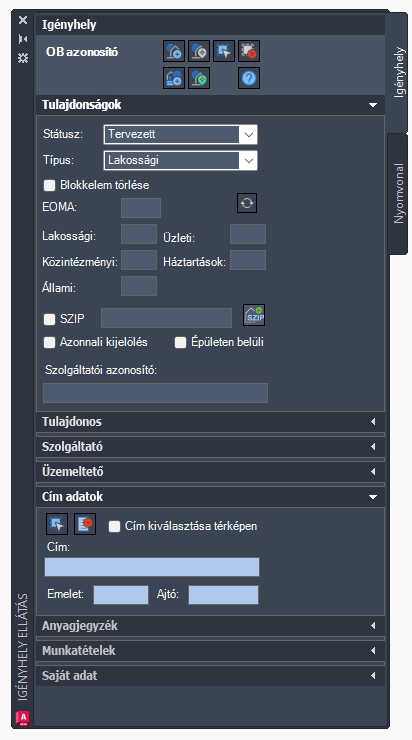The width and height of the screenshot is (412, 740).
Task: Open the Státusz dropdown showing Tervezett
Action: tap(180, 135)
